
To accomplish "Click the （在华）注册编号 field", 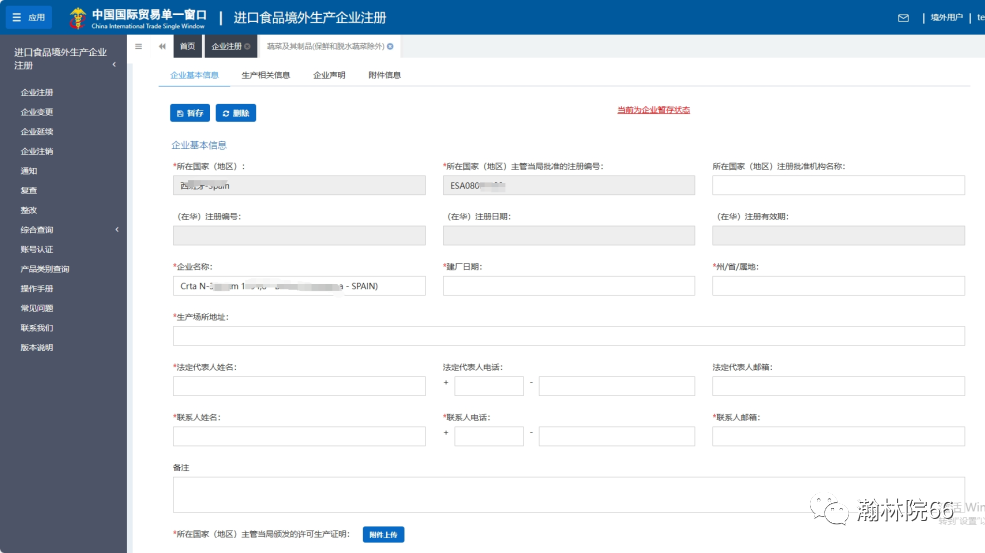I will pyautogui.click(x=299, y=236).
